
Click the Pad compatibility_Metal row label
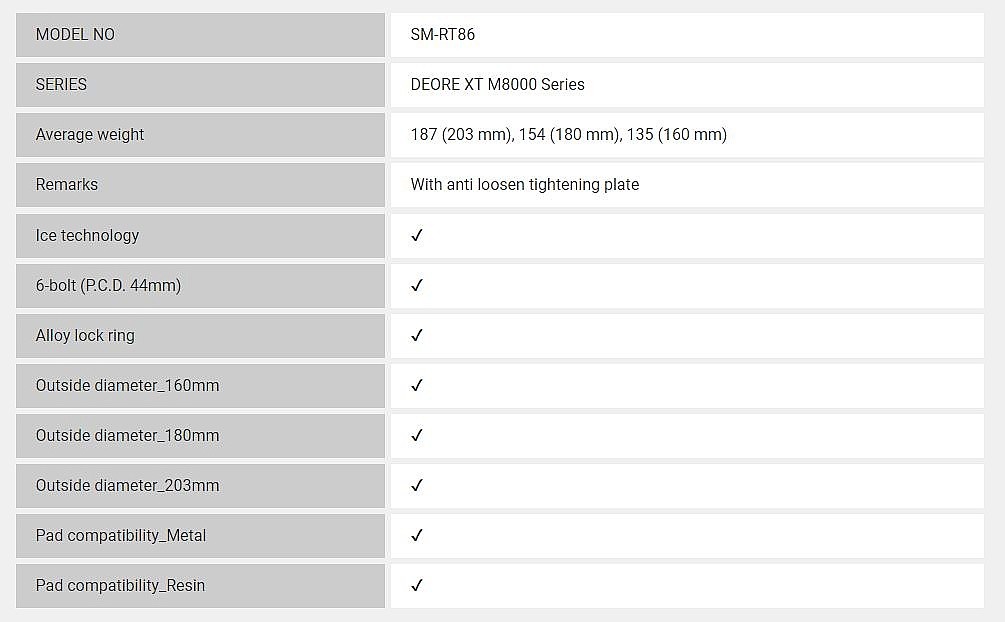point(121,535)
